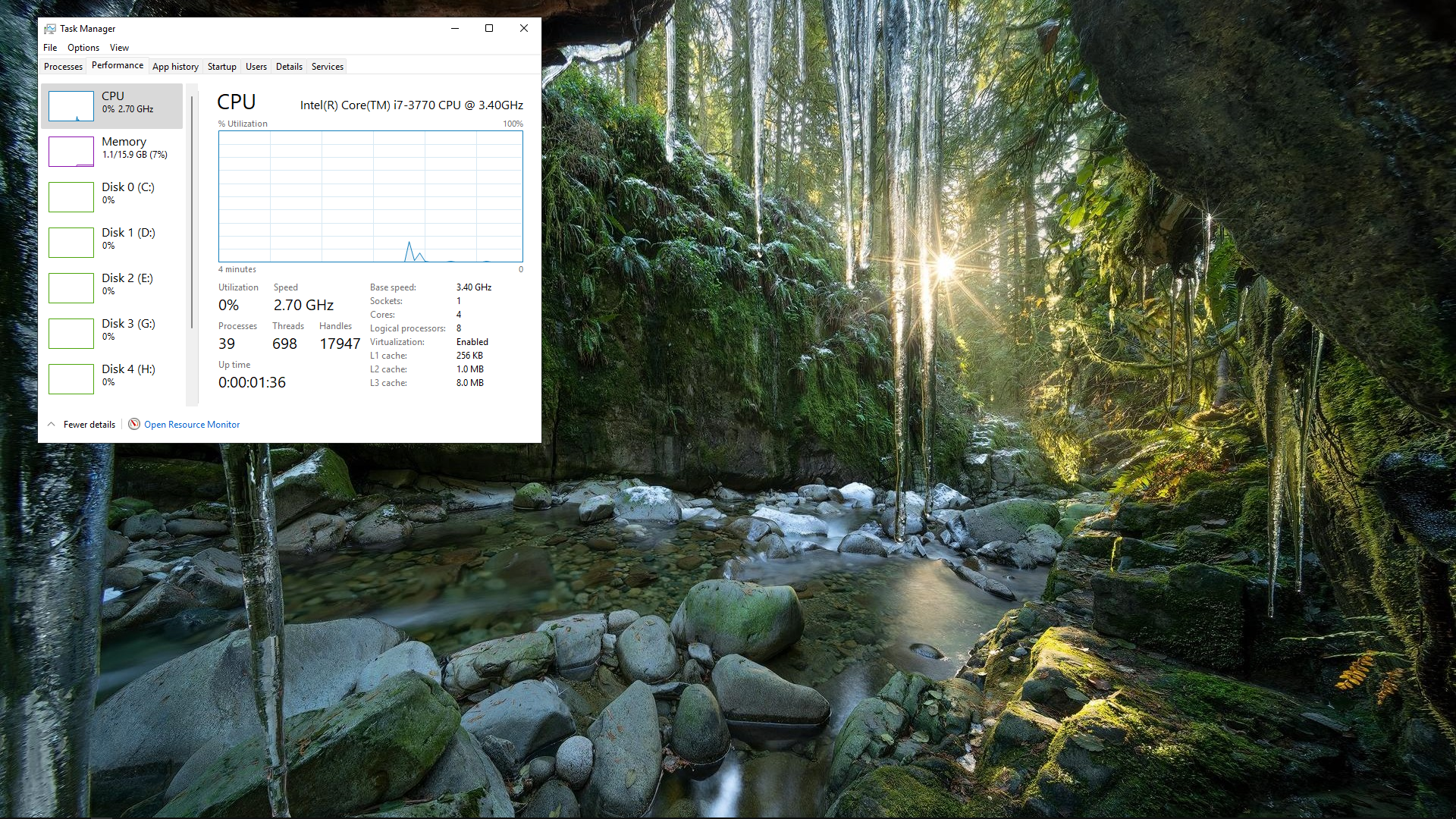Switch to the Services tab
Screen dimensions: 1456x819
(328, 67)
